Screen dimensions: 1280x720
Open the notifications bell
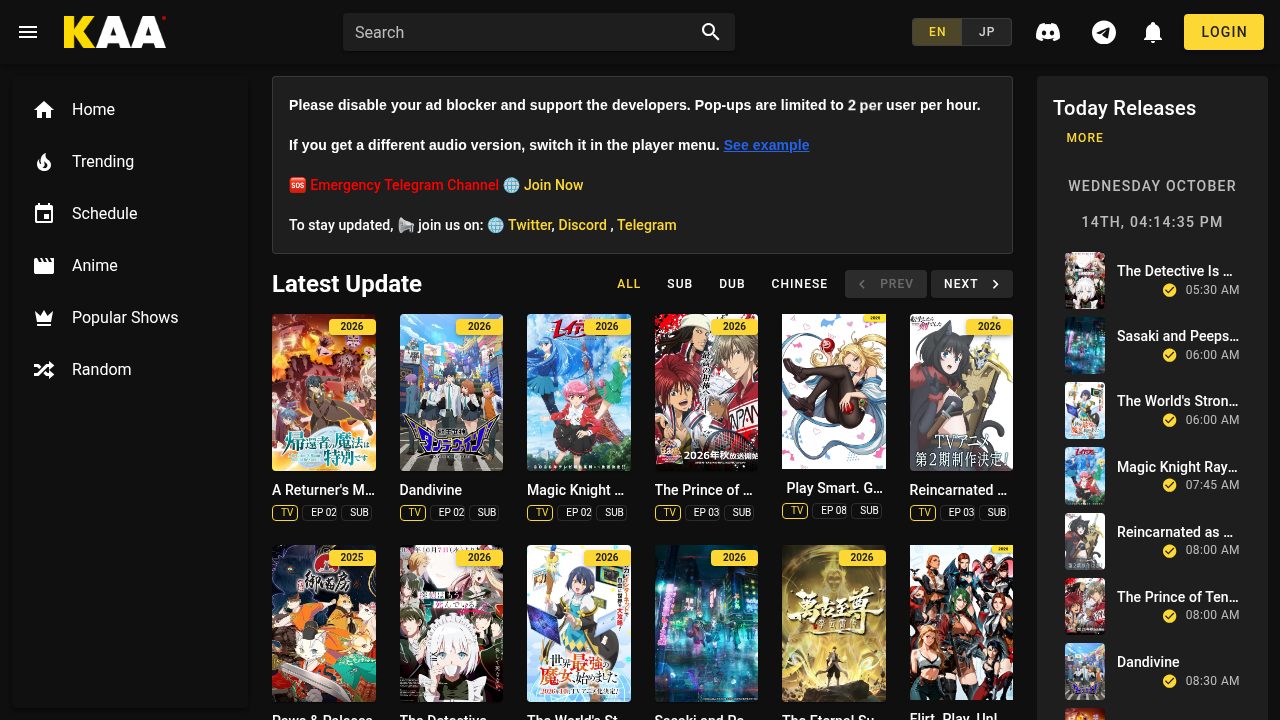[1153, 32]
